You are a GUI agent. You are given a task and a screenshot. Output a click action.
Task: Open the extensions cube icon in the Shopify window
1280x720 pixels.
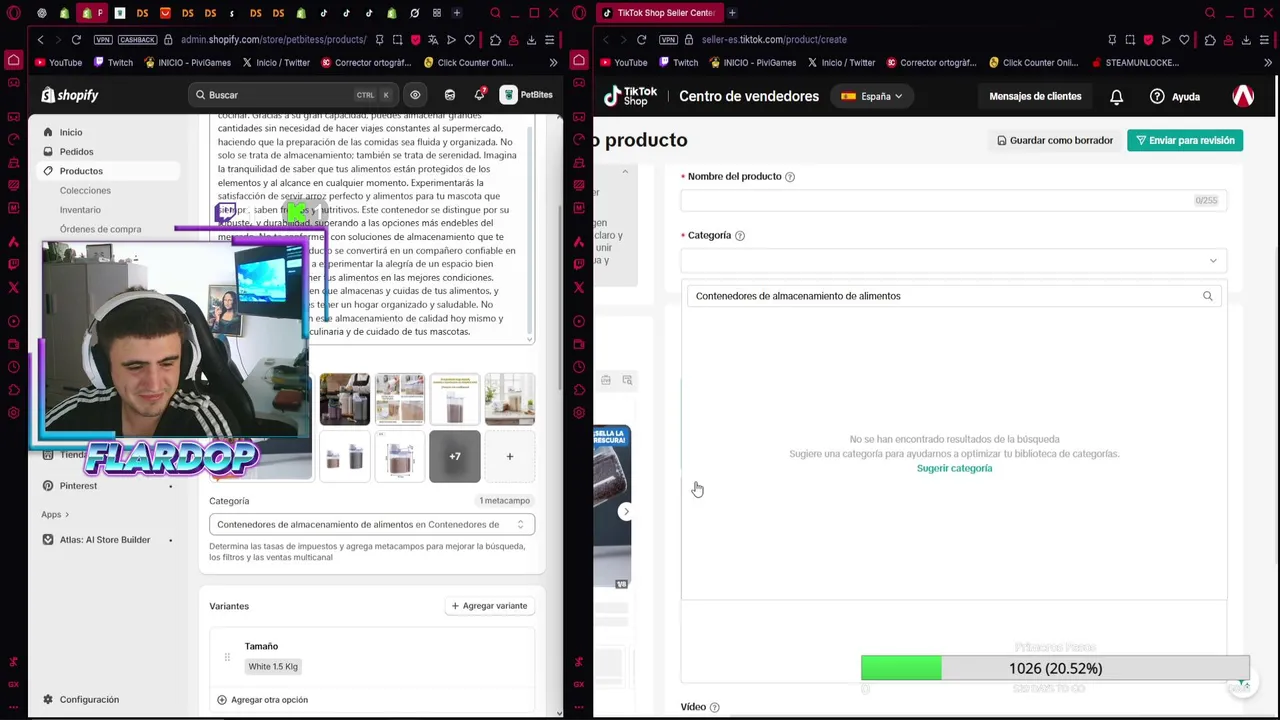click(x=495, y=40)
